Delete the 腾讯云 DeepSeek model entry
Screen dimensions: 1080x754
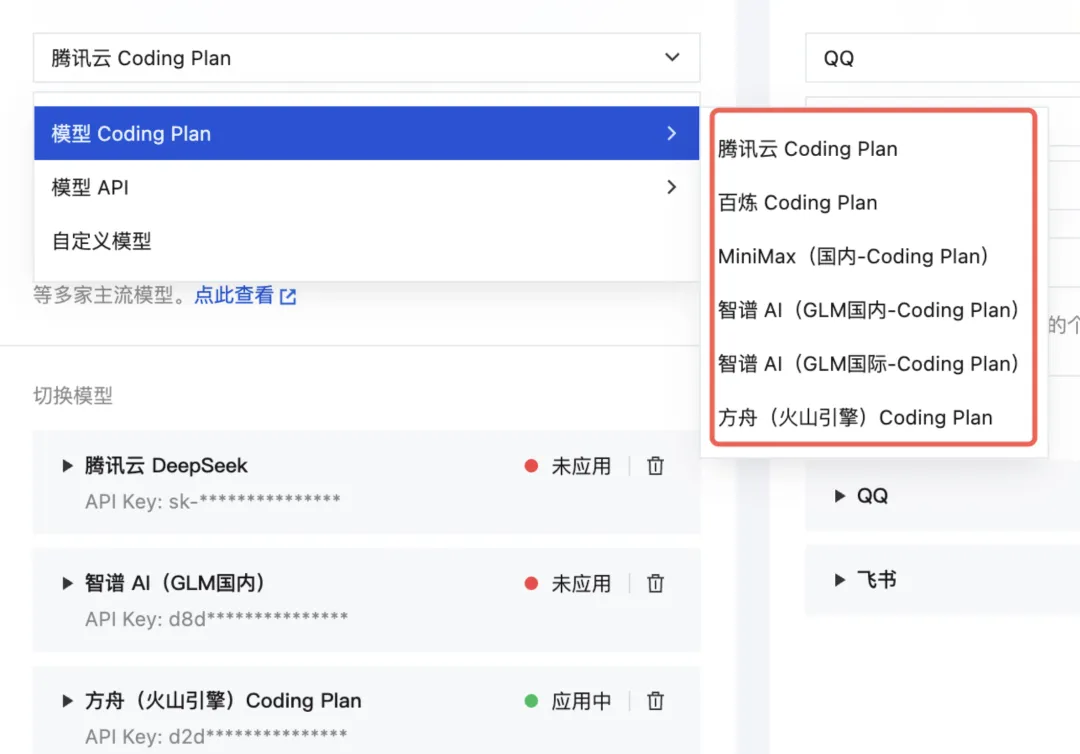click(x=655, y=466)
